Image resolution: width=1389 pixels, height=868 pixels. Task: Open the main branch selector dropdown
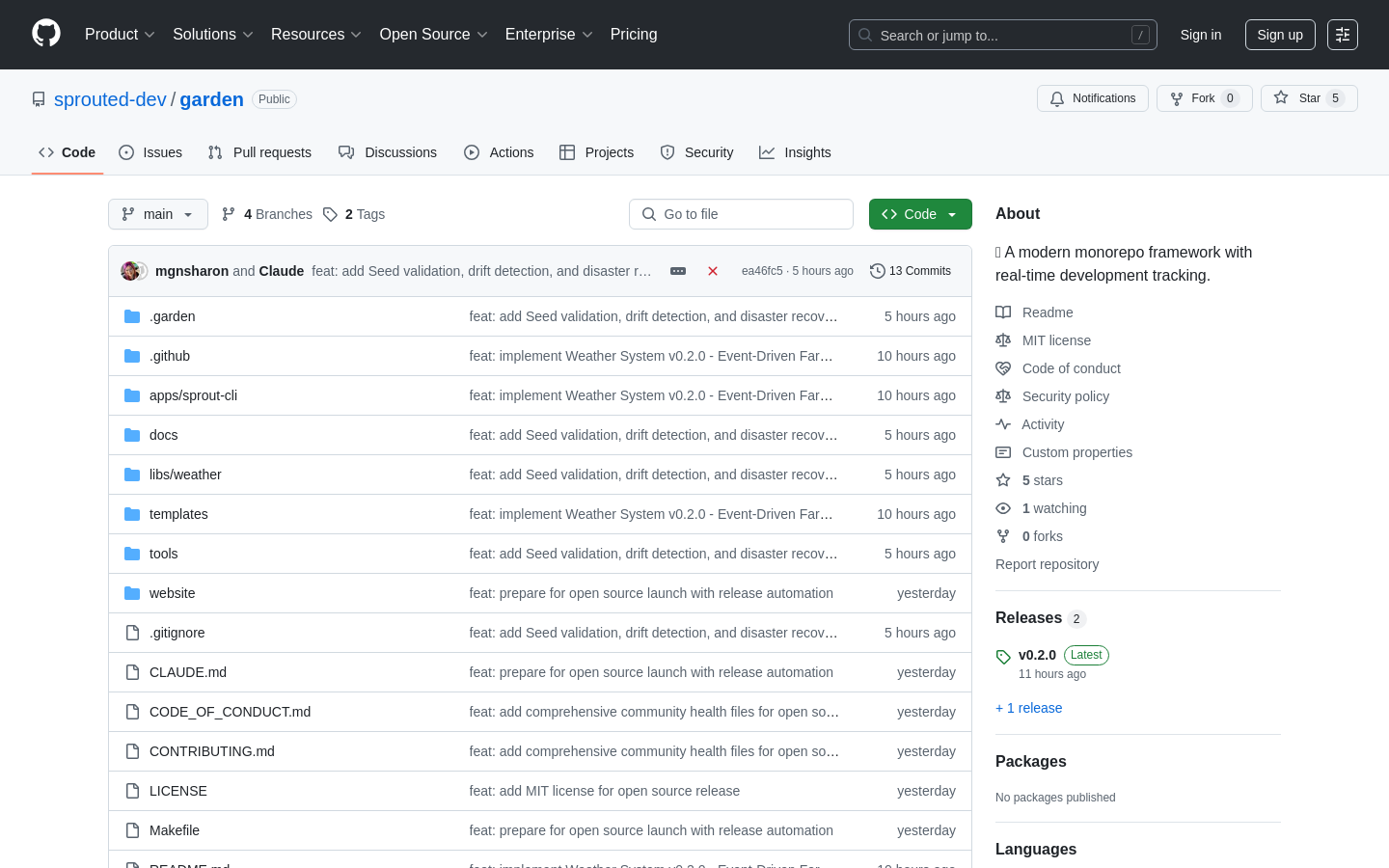coord(158,214)
